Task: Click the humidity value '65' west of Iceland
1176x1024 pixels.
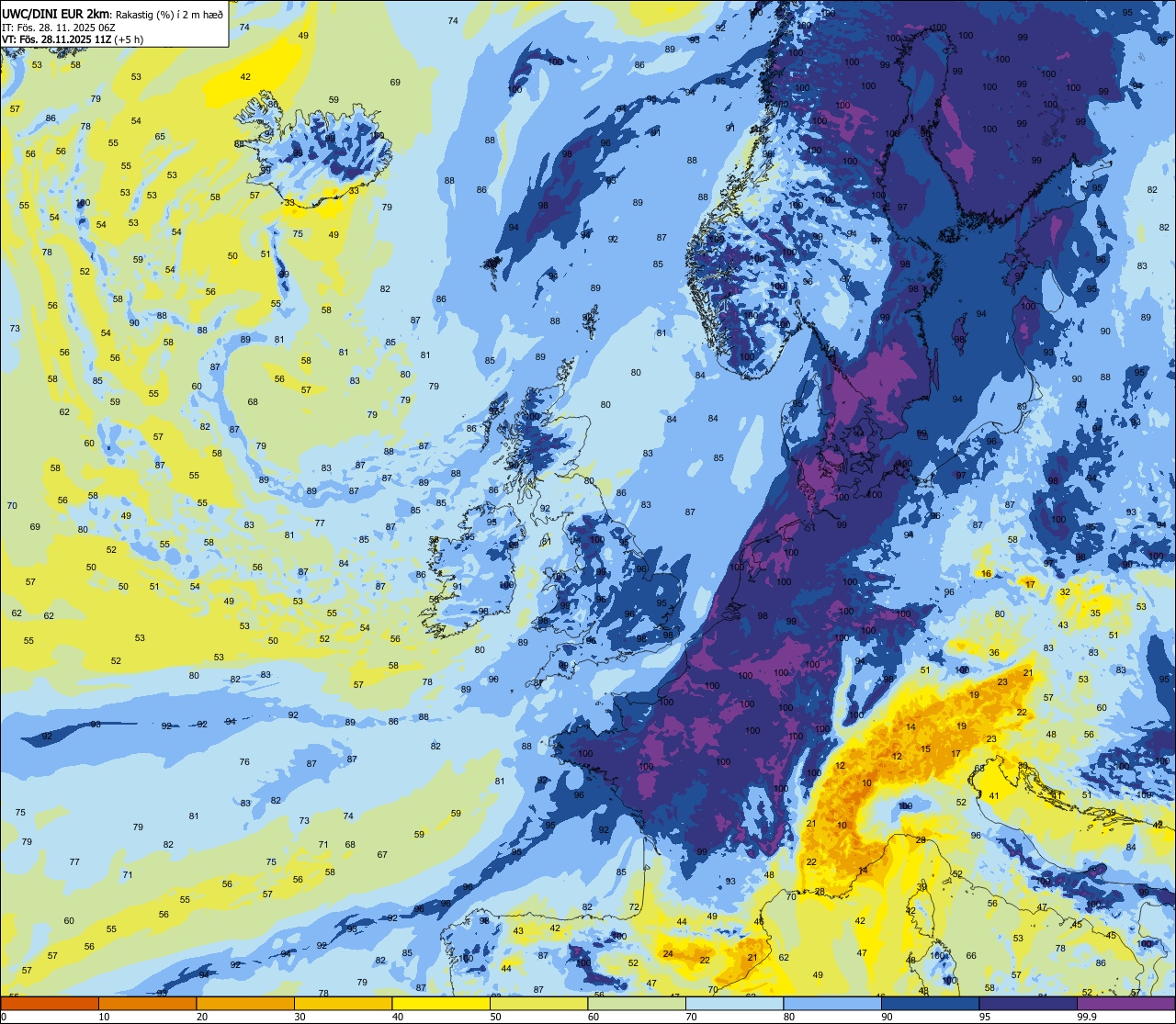Action: (160, 137)
